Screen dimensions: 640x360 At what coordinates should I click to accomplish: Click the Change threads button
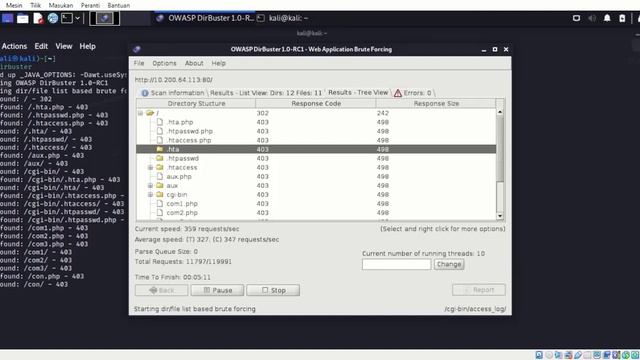click(449, 264)
